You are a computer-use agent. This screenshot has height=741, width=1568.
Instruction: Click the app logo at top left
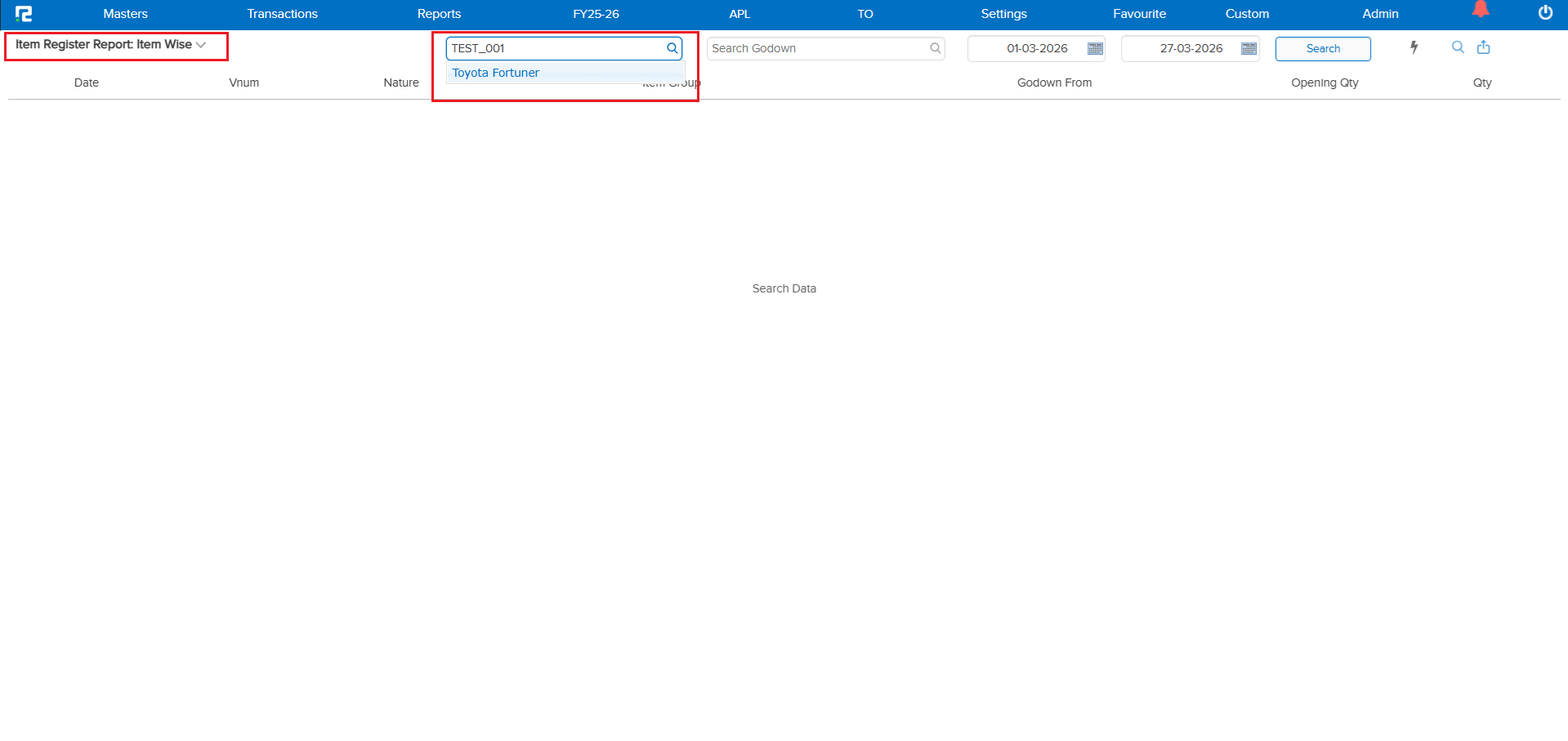tap(25, 13)
